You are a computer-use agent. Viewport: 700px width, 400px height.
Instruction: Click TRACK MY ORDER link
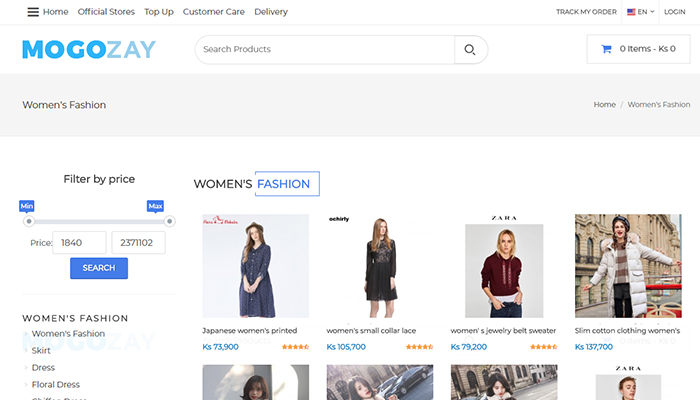point(586,12)
